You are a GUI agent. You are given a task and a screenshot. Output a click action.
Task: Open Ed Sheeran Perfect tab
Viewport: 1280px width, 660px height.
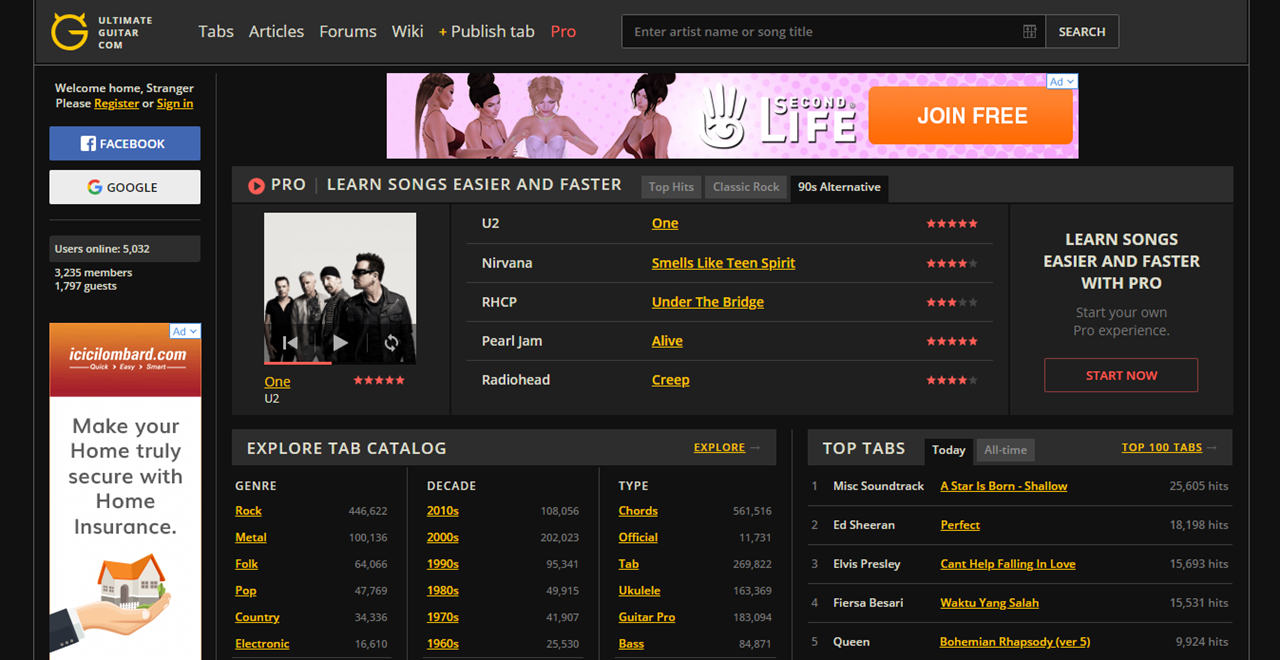click(960, 525)
